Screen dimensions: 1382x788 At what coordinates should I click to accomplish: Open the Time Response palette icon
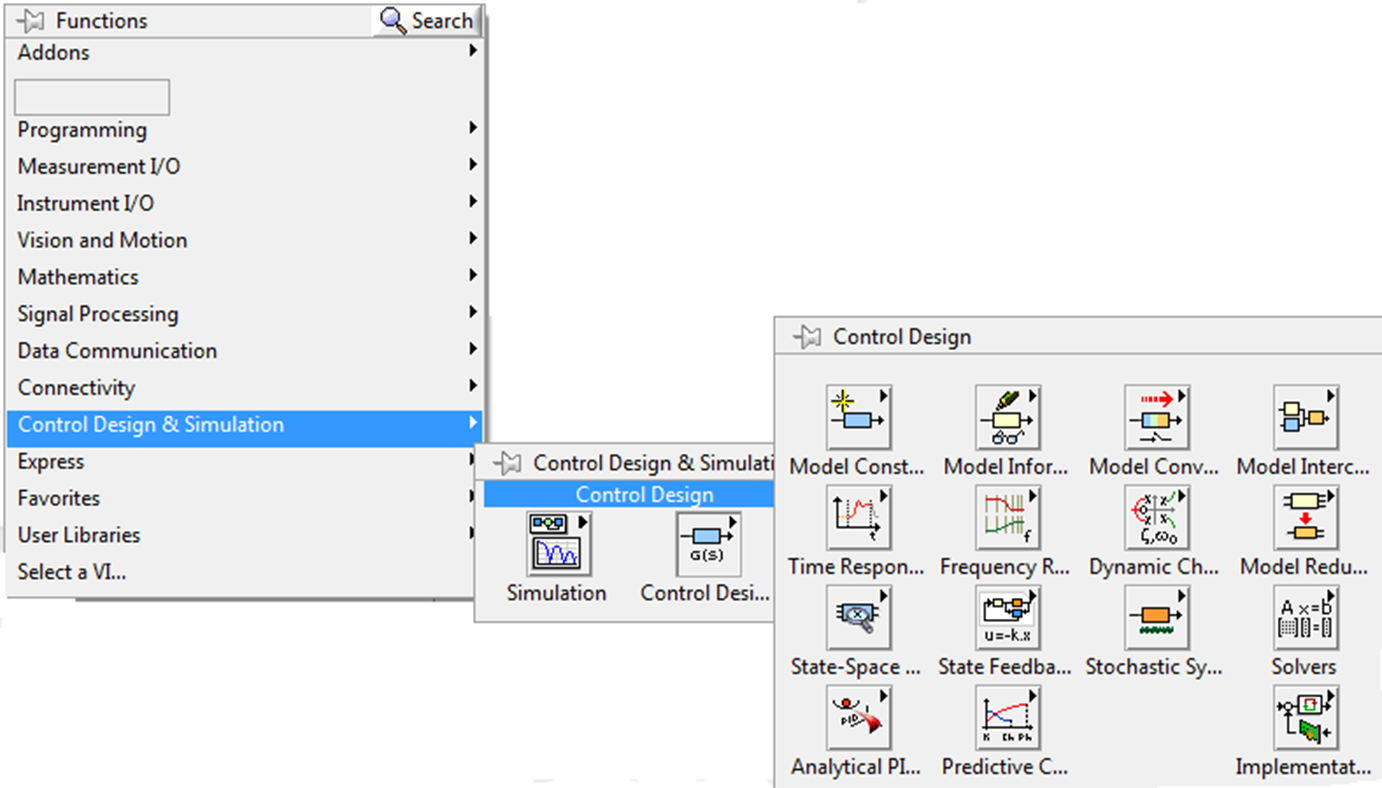(859, 517)
